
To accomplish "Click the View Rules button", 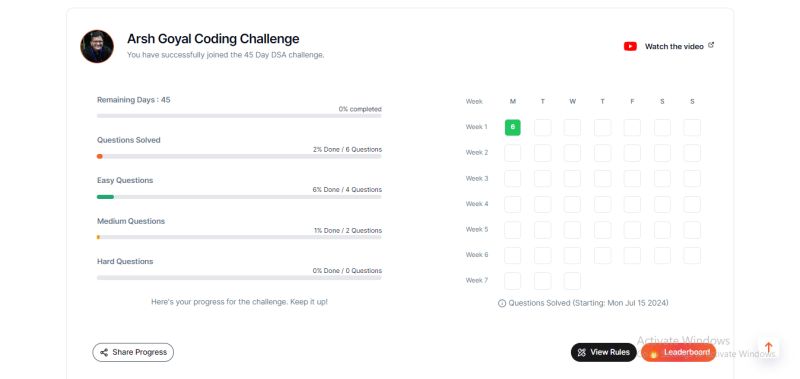I will (x=604, y=352).
